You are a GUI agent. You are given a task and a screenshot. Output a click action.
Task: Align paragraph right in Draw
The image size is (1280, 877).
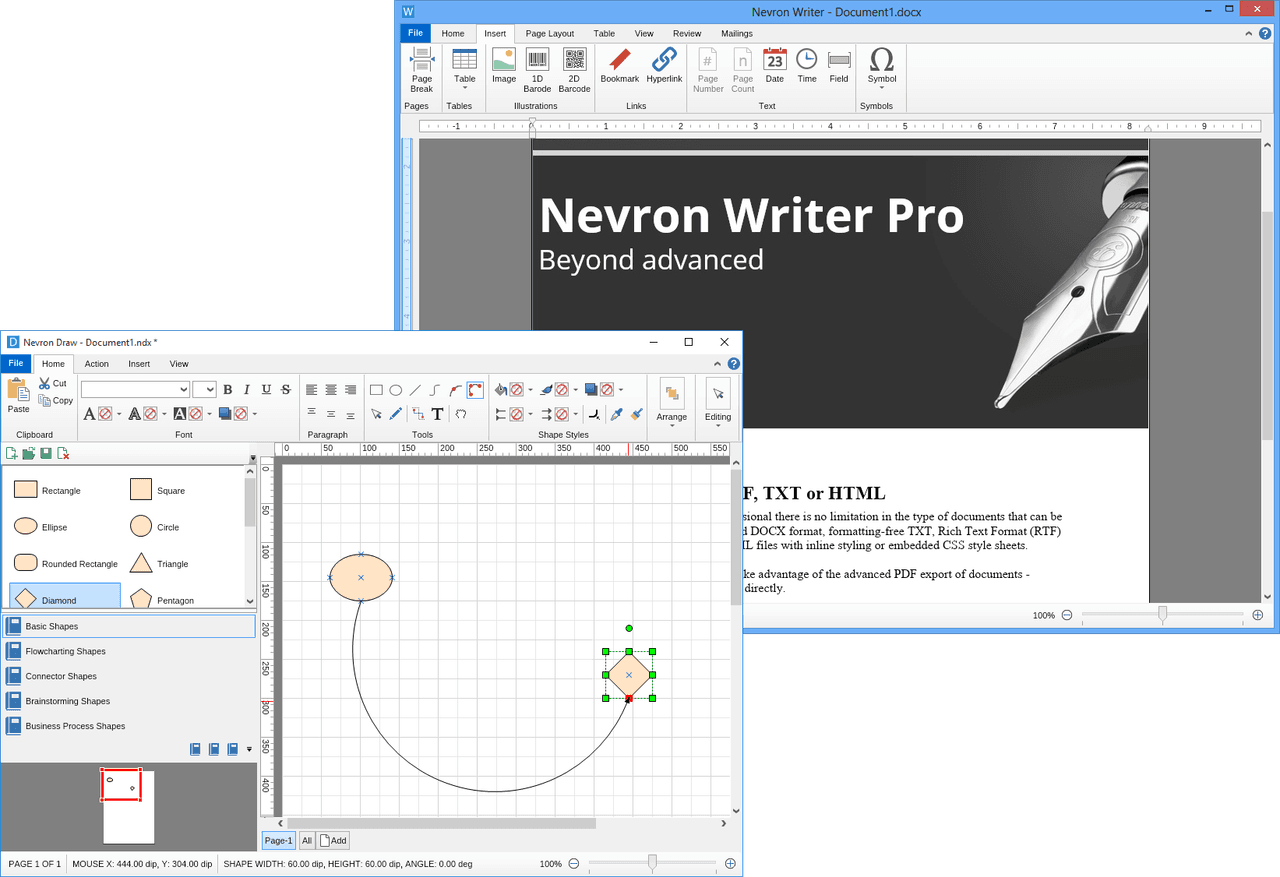350,390
